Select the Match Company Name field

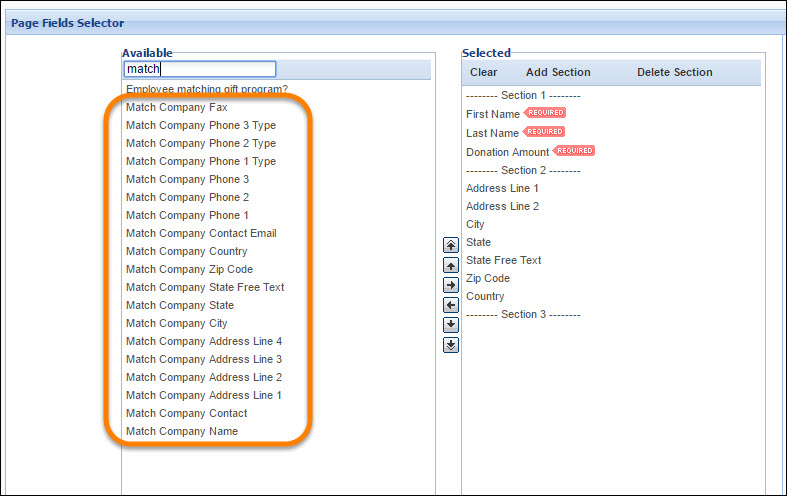pyautogui.click(x=182, y=431)
